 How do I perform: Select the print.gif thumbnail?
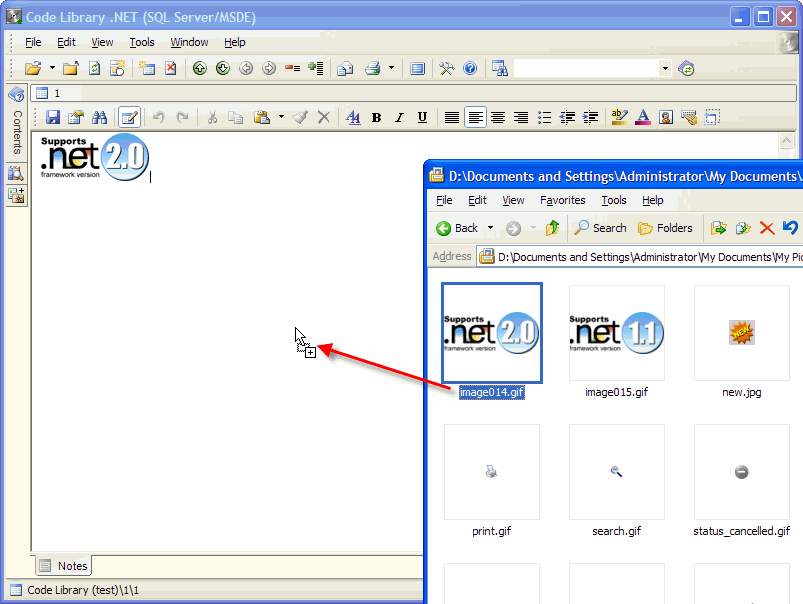tap(492, 472)
